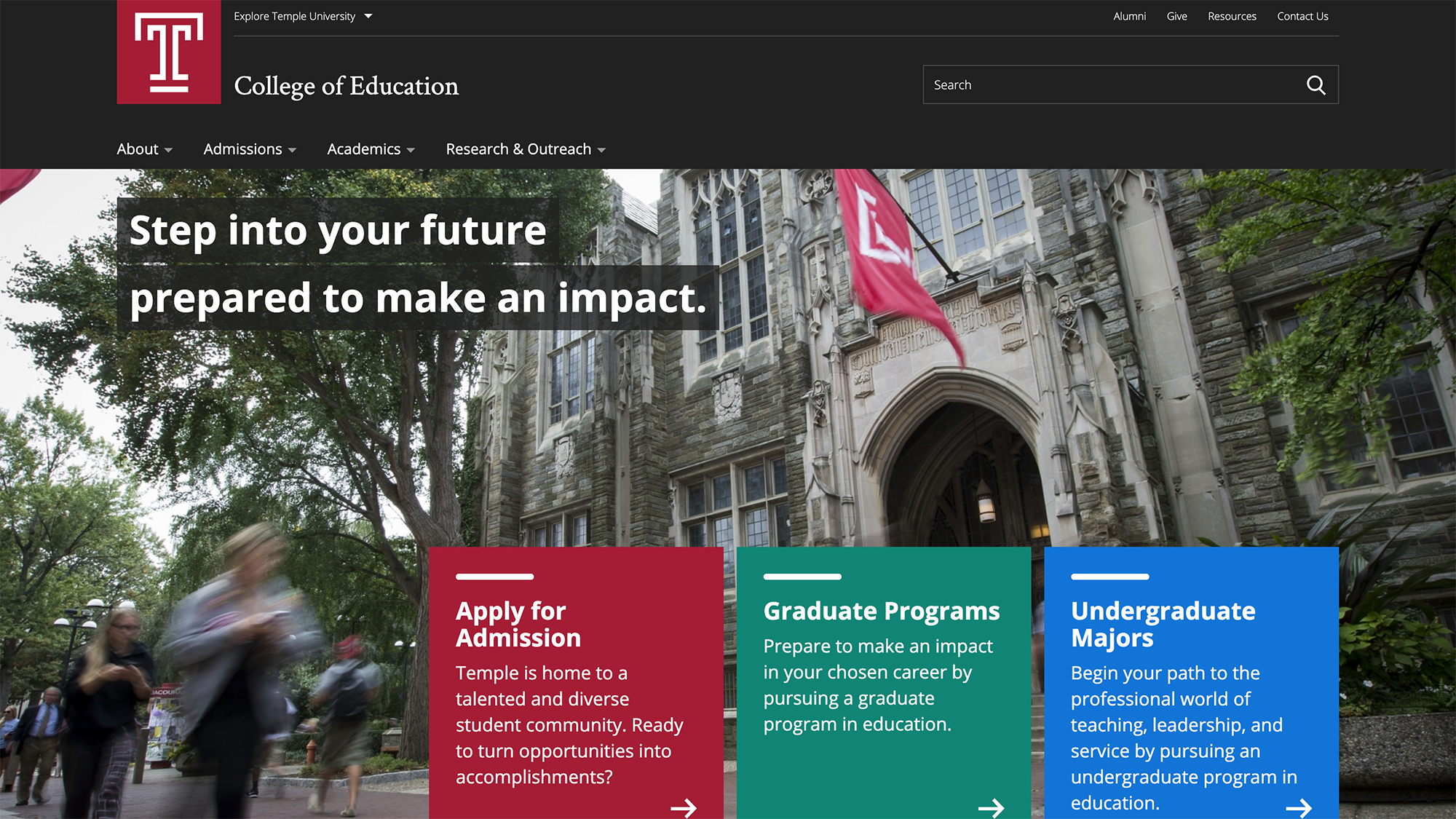Viewport: 1456px width, 819px height.
Task: Click the 'Begin your path to the' description
Action: click(x=1184, y=737)
